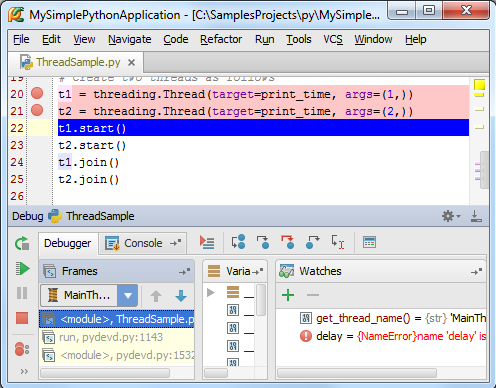Image resolution: width=496 pixels, height=388 pixels.
Task: Restore layout of Variables panel
Action: (258, 272)
